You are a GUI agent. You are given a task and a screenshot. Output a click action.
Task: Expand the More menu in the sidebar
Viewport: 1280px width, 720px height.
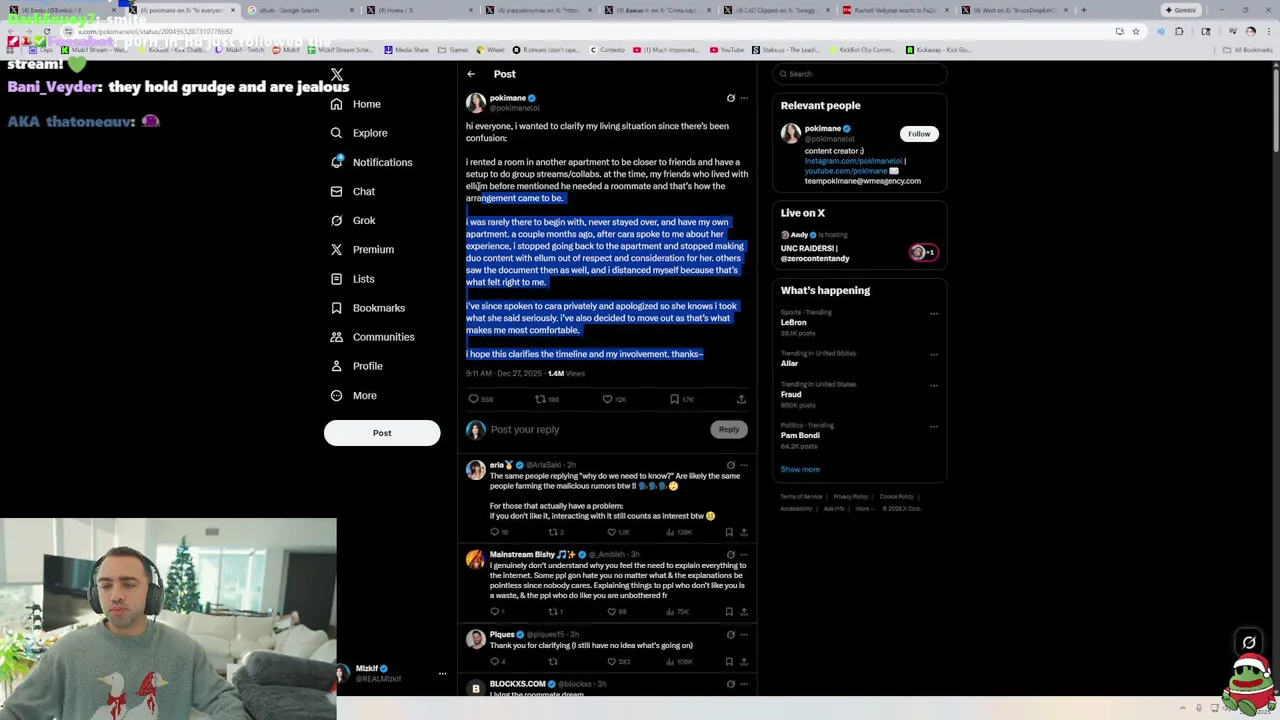353,395
